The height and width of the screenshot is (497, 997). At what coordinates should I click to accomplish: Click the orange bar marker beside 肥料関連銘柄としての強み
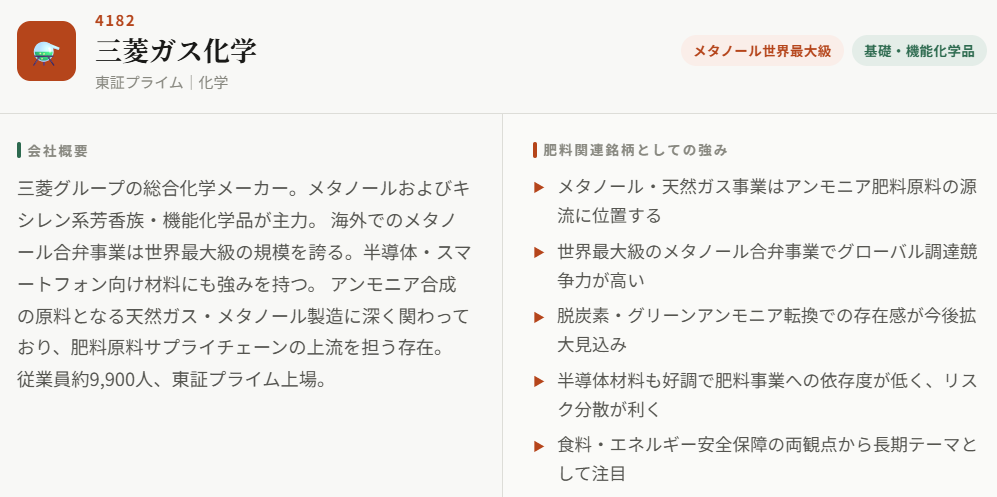point(535,150)
